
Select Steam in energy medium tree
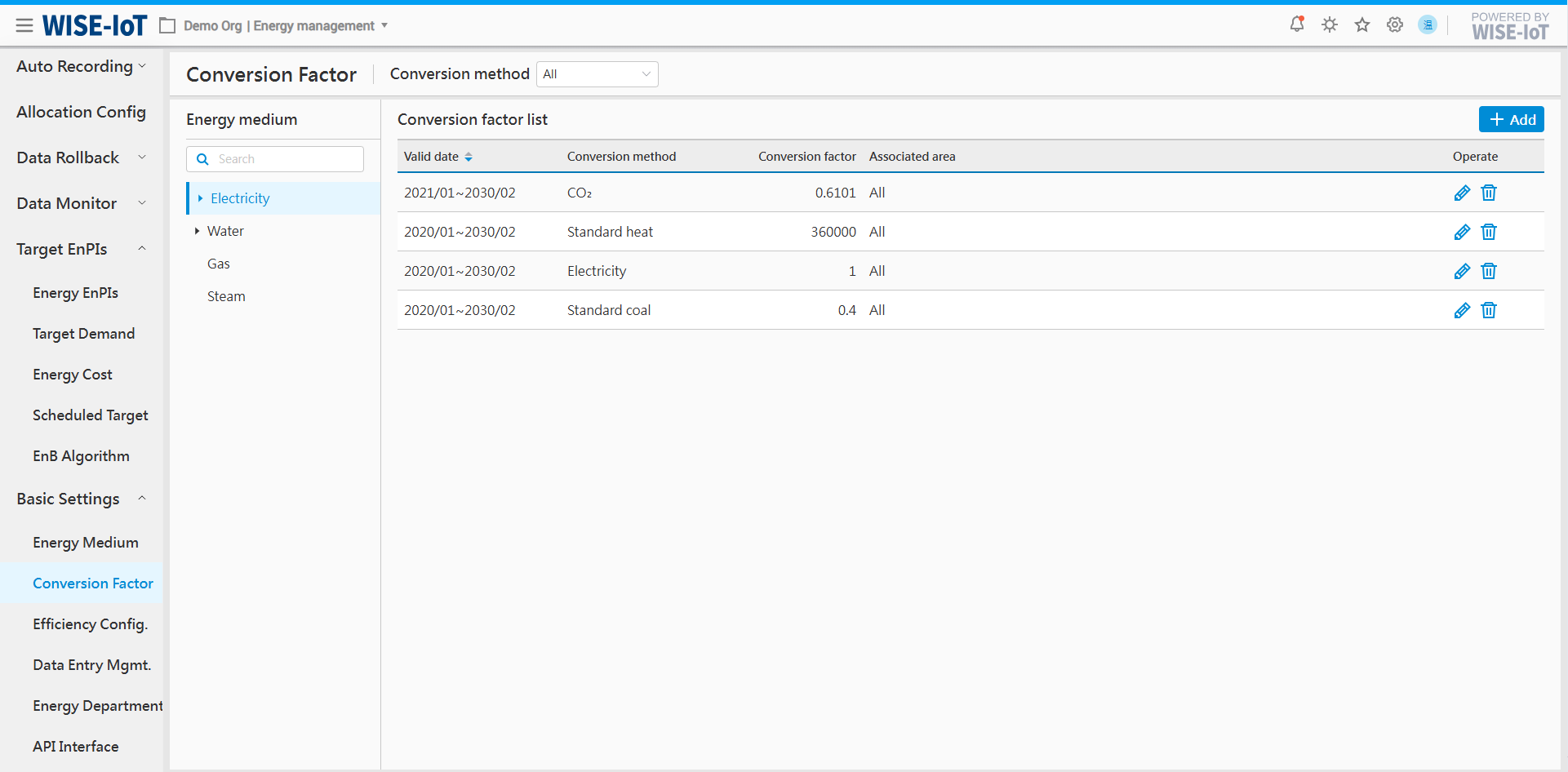coord(226,296)
